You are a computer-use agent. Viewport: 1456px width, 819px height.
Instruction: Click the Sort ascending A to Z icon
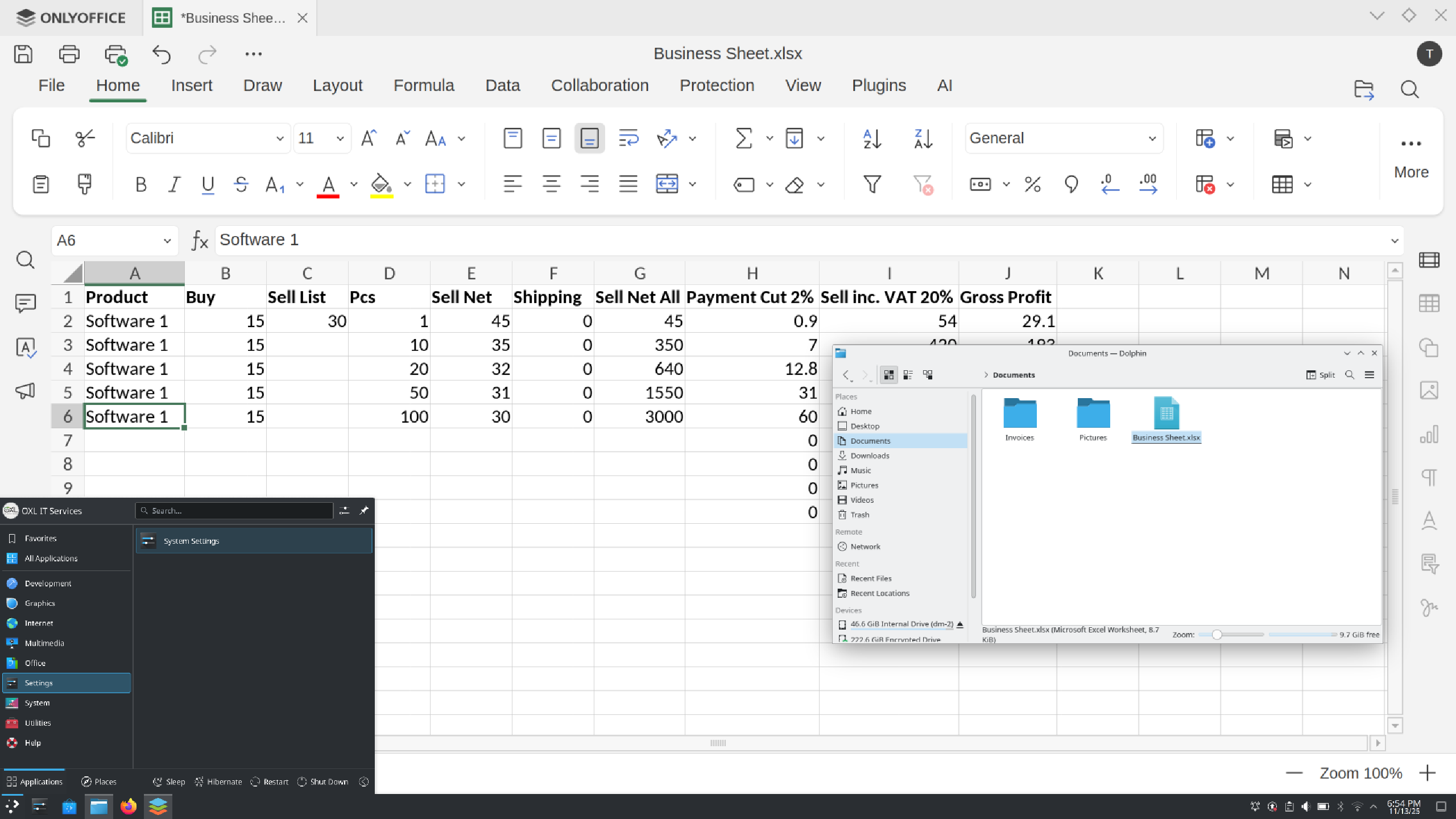pyautogui.click(x=872, y=138)
